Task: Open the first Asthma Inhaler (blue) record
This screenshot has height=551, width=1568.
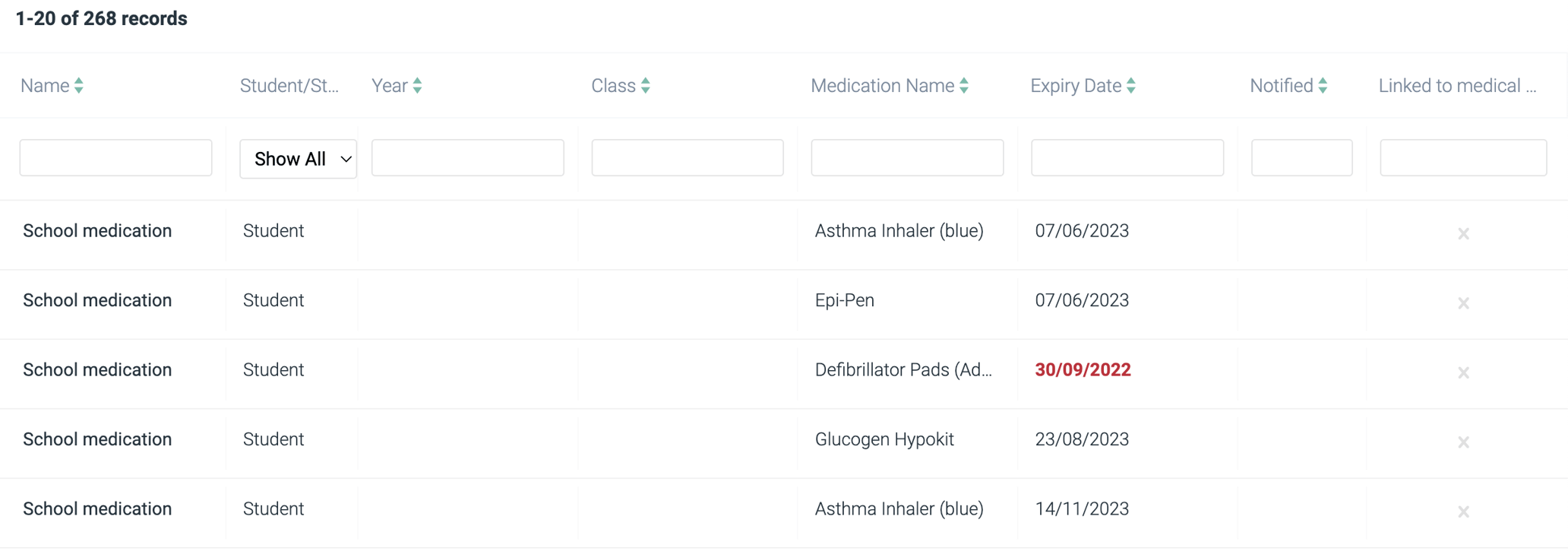Action: point(899,230)
